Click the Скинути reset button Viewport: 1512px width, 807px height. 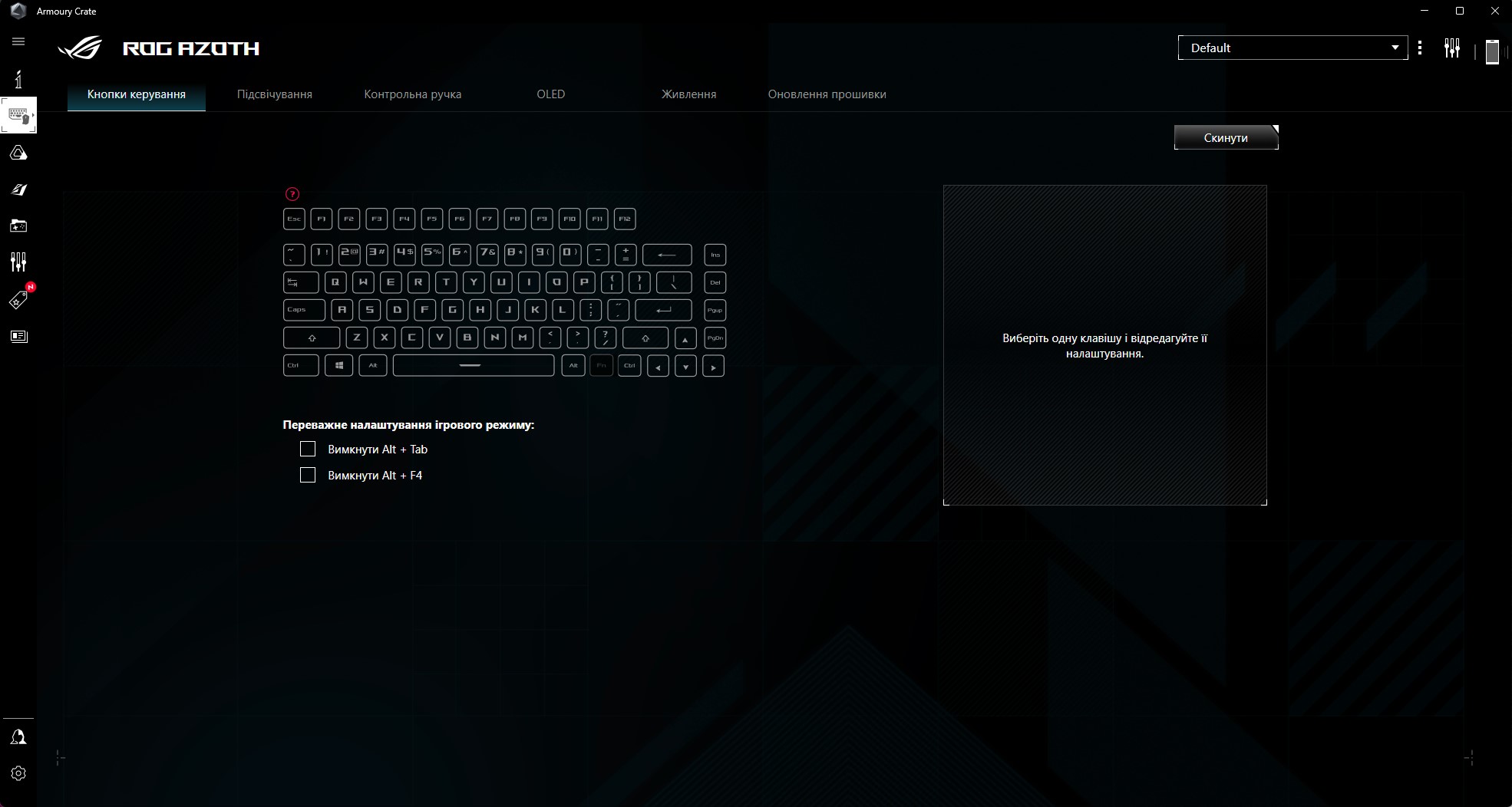click(x=1226, y=138)
